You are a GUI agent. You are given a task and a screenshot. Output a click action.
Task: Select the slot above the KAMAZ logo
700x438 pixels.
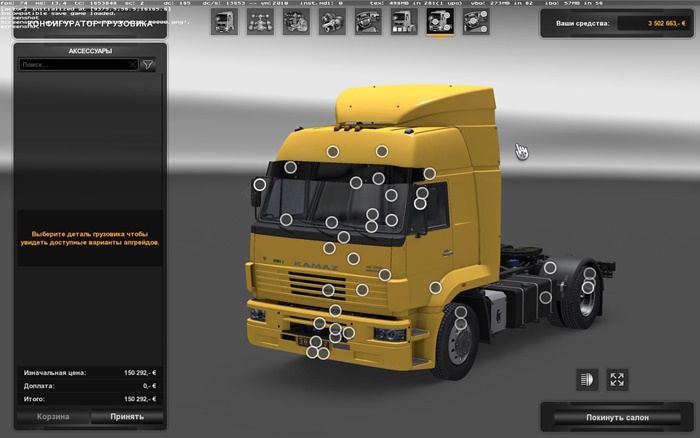point(329,248)
